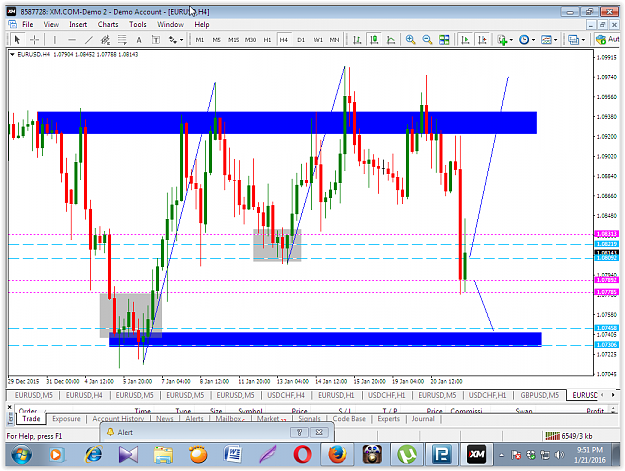Pick the Draw Vertical Line tool
The width and height of the screenshot is (625, 471).
pyautogui.click(x=55, y=39)
